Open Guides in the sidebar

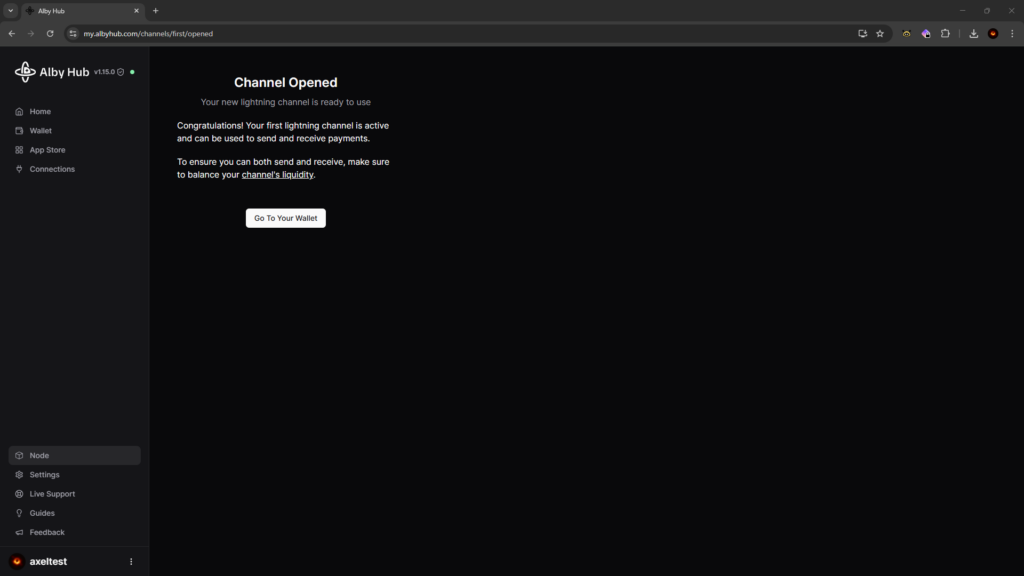coord(42,513)
